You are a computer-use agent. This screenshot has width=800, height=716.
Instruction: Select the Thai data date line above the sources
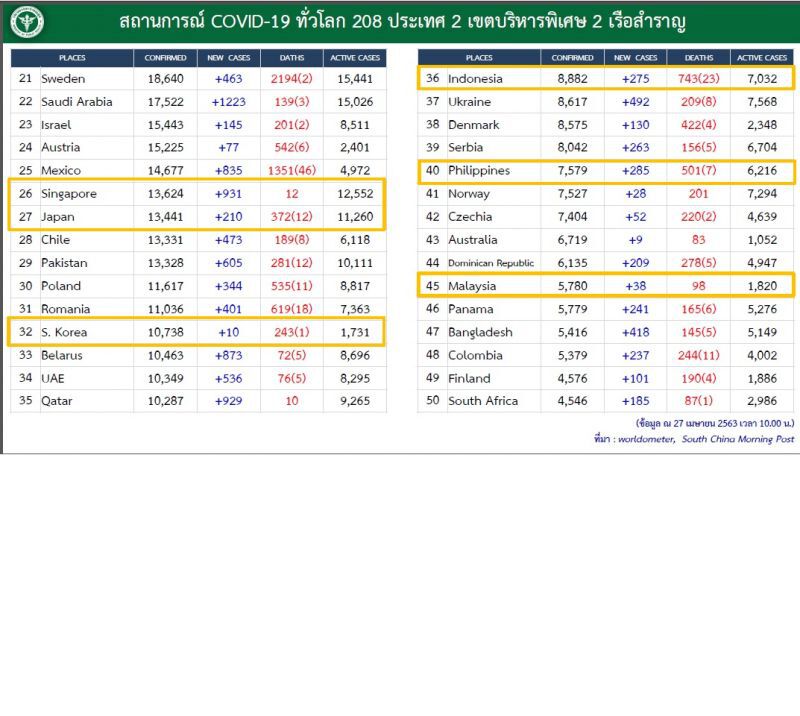click(x=715, y=423)
